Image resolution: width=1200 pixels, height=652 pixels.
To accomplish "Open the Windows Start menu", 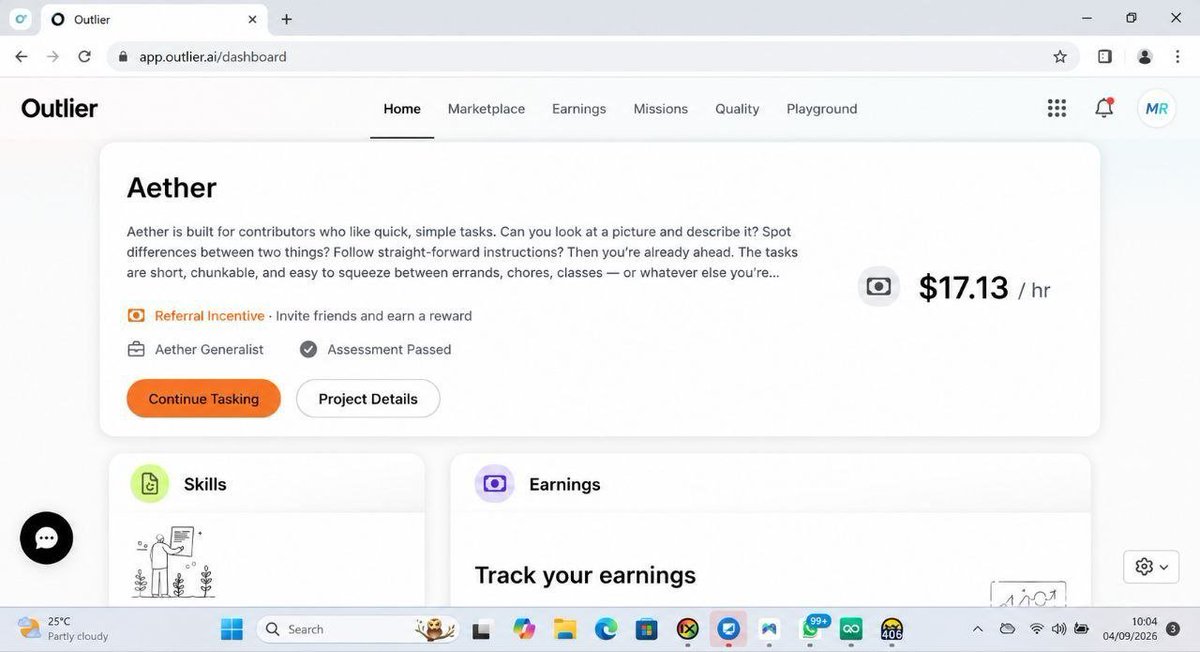I will (231, 629).
